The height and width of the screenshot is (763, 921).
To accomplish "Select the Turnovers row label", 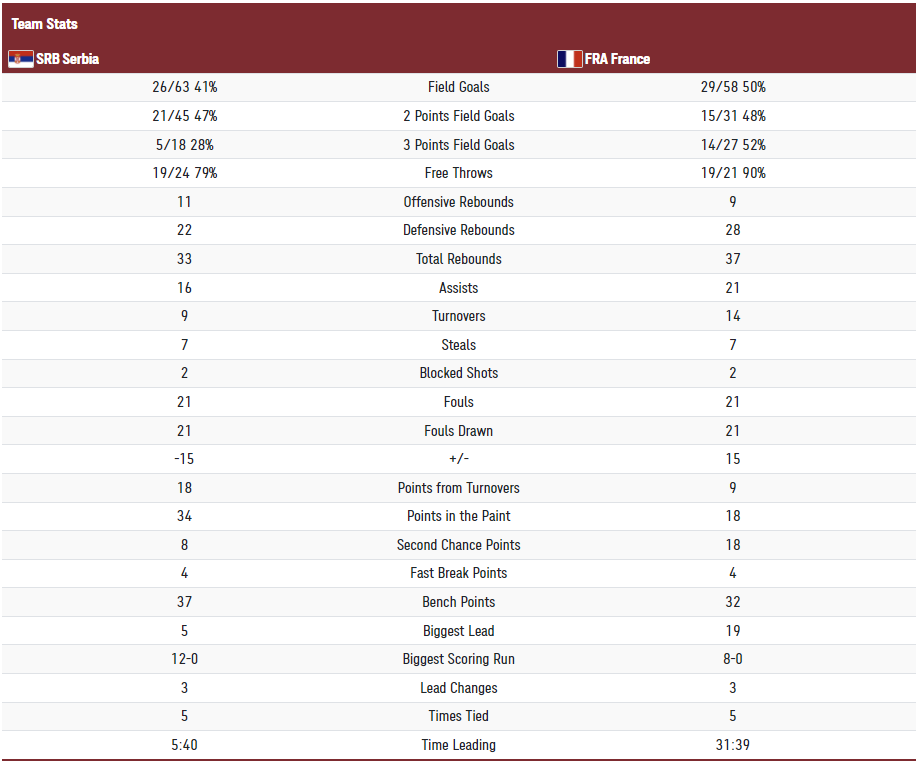I will click(x=459, y=316).
